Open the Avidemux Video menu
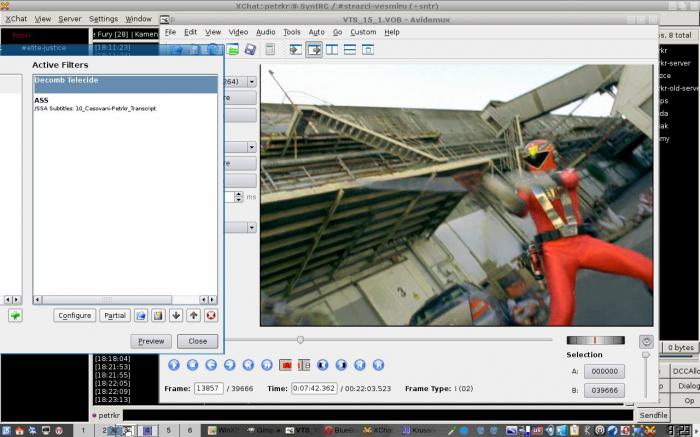The width and height of the screenshot is (700, 437). [x=238, y=32]
